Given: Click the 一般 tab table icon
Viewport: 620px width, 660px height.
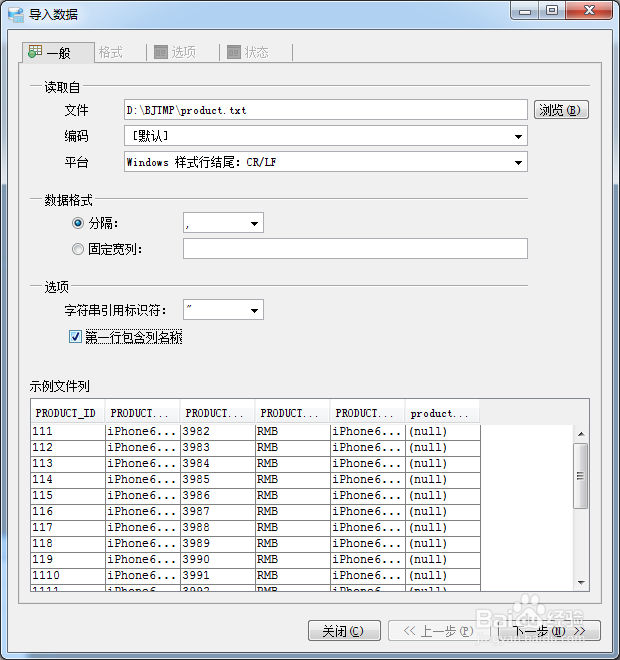Looking at the screenshot, I should (35, 52).
